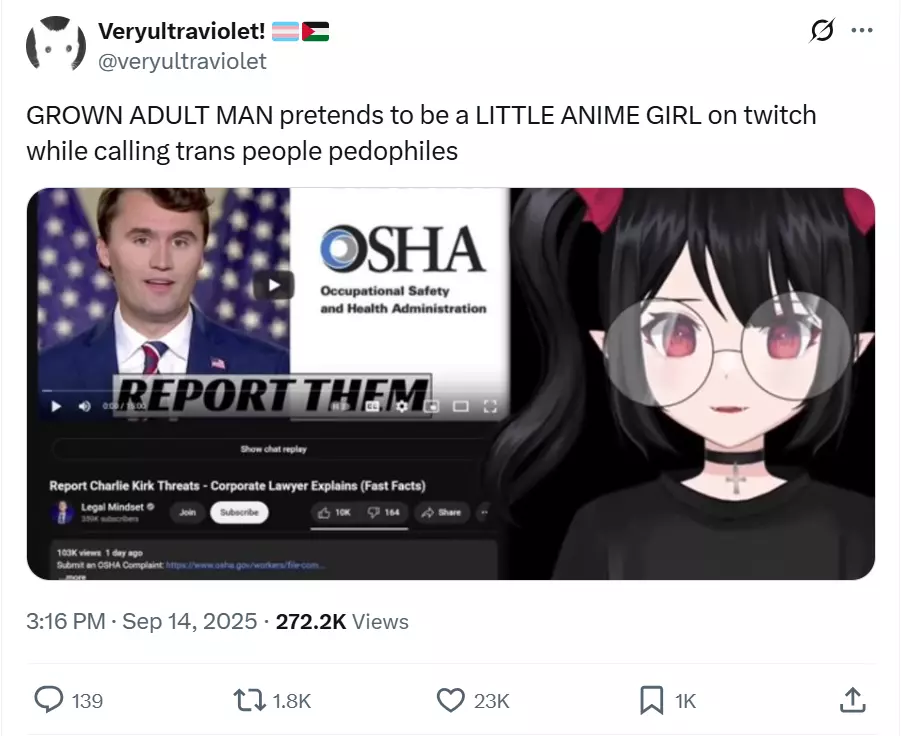
Task: Open the video settings gear
Action: (x=402, y=406)
